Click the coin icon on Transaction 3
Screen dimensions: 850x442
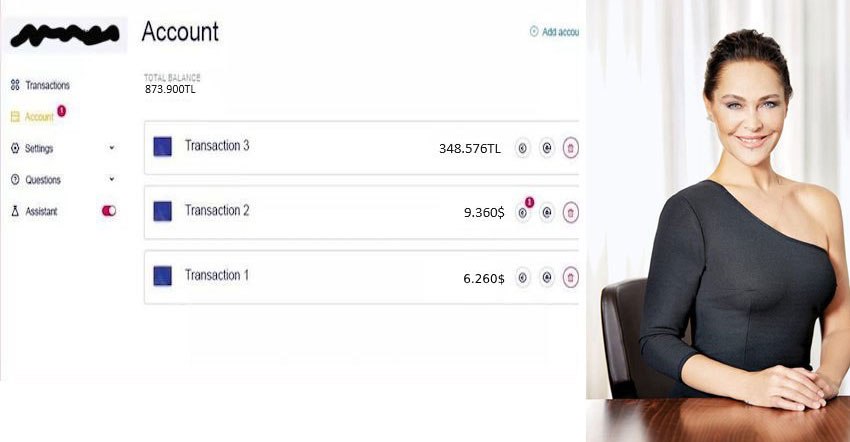(x=523, y=148)
